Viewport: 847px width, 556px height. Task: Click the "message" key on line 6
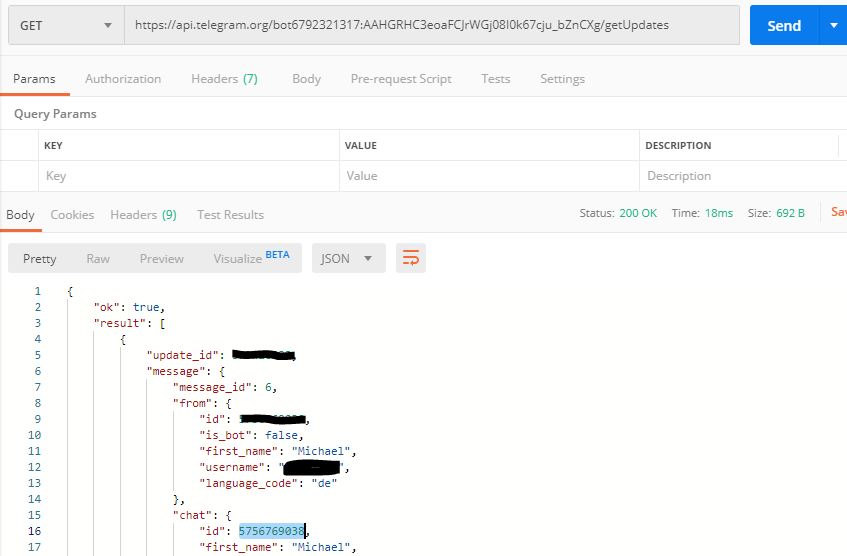pyautogui.click(x=176, y=371)
